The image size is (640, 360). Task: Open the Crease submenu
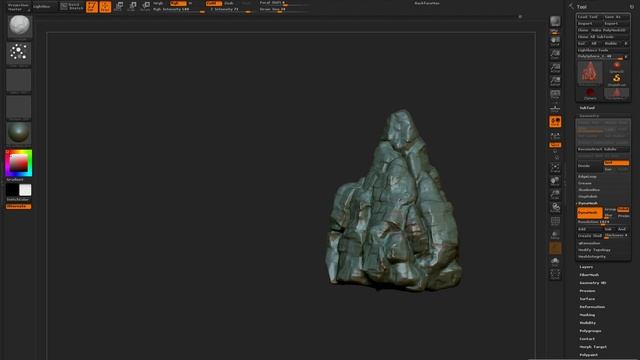[585, 183]
